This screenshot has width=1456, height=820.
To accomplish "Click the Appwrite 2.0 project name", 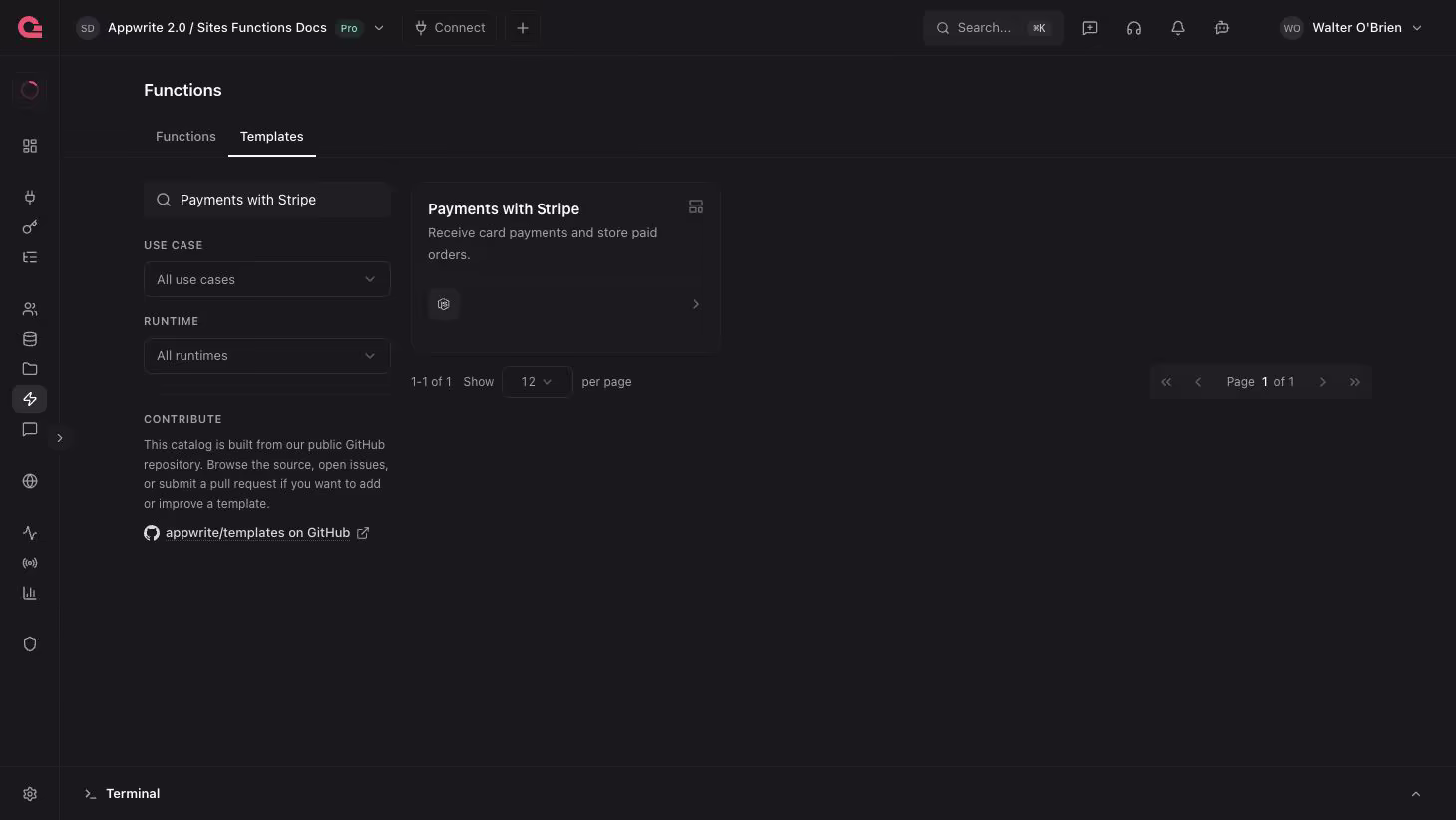I will [x=217, y=28].
